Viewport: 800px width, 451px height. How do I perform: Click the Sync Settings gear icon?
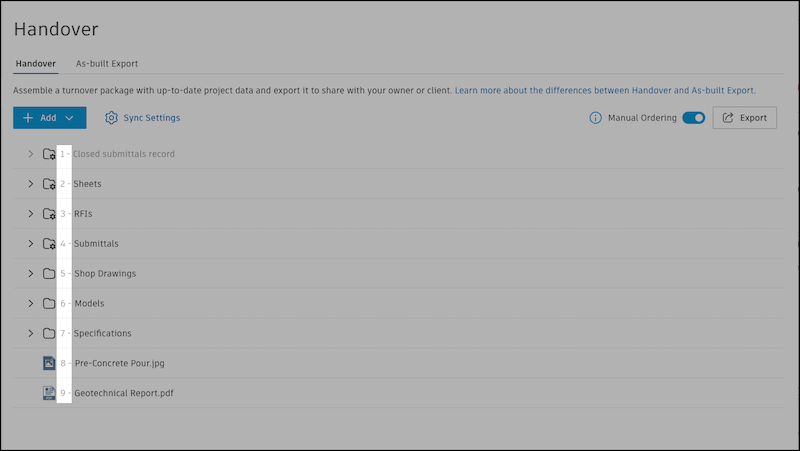[112, 118]
